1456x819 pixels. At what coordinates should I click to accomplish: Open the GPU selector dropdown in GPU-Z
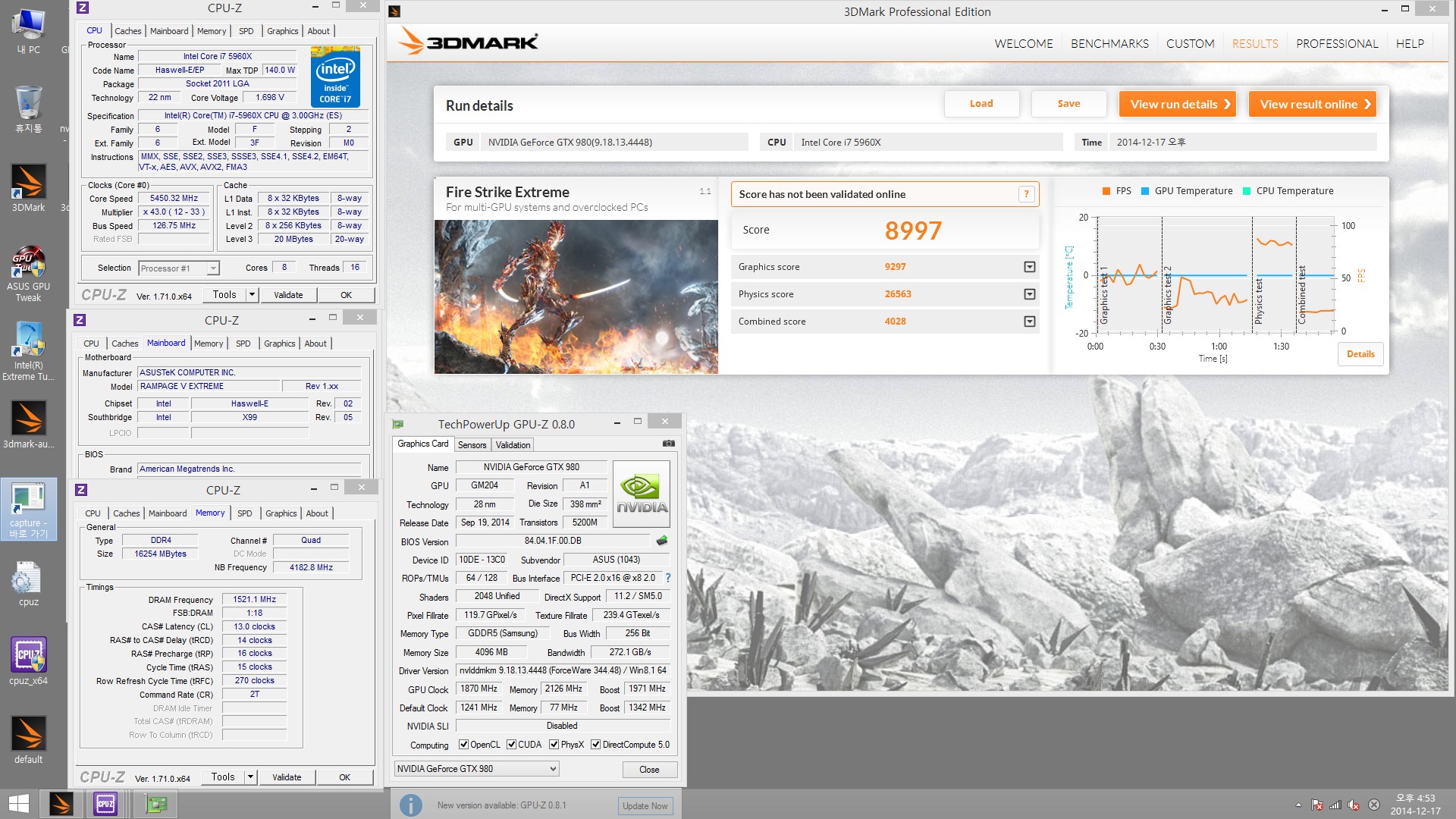pos(553,769)
